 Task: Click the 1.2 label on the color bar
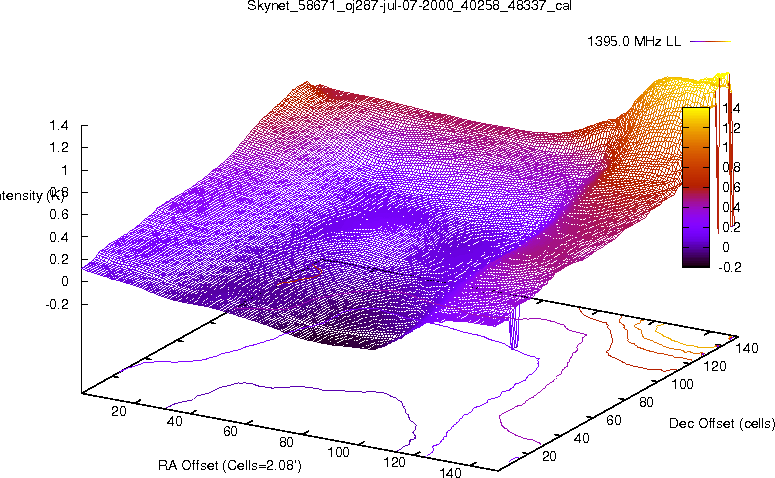pyautogui.click(x=731, y=129)
